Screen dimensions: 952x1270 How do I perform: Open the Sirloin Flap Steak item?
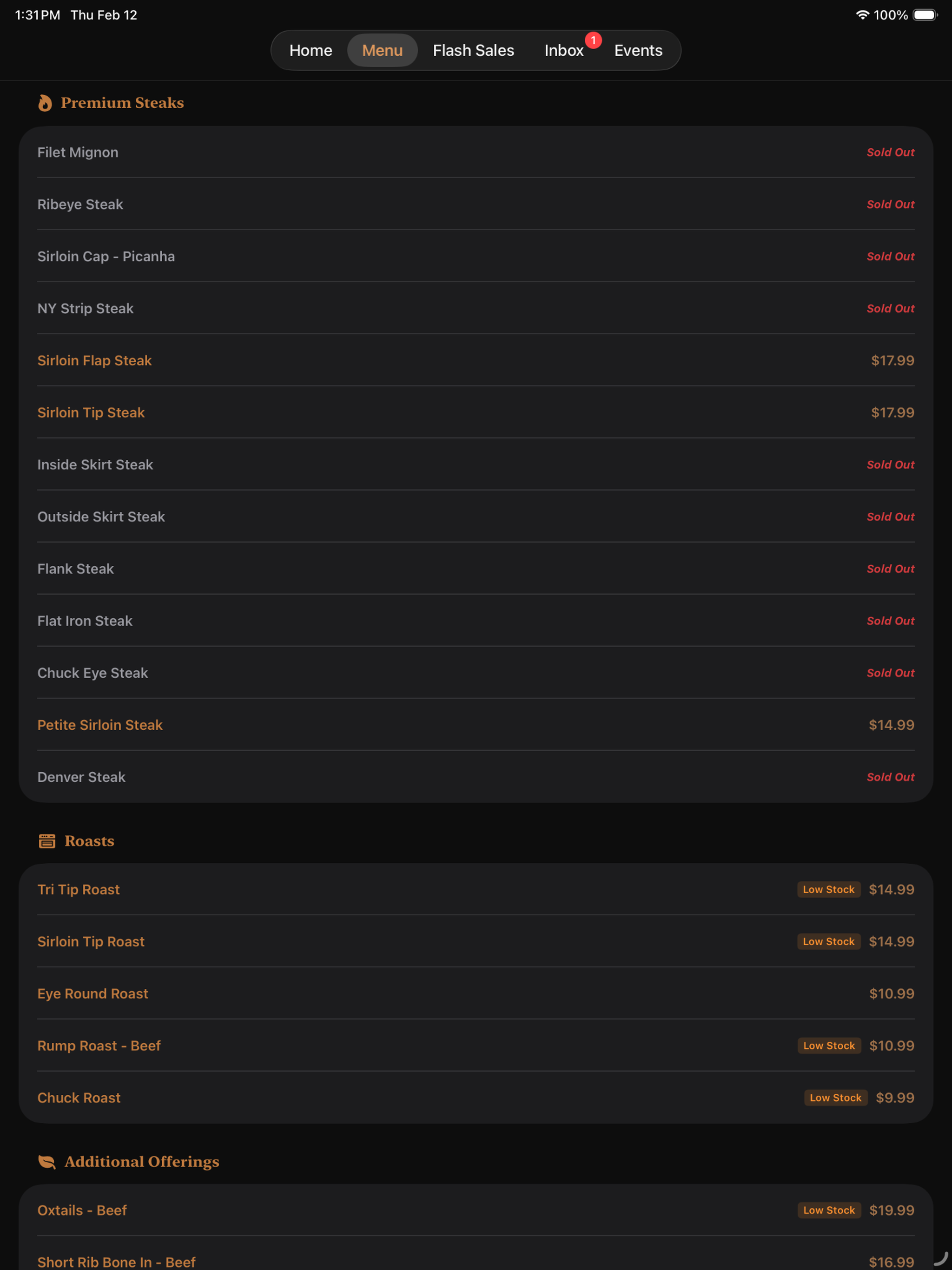coord(476,361)
